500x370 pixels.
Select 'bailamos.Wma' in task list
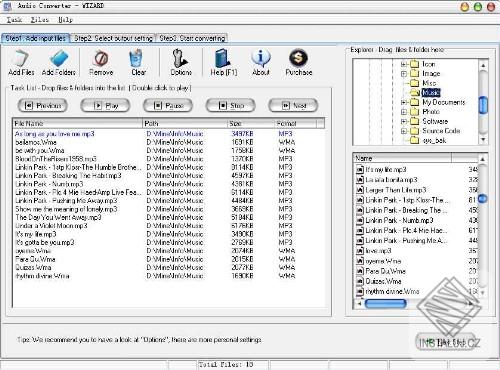pos(169,142)
